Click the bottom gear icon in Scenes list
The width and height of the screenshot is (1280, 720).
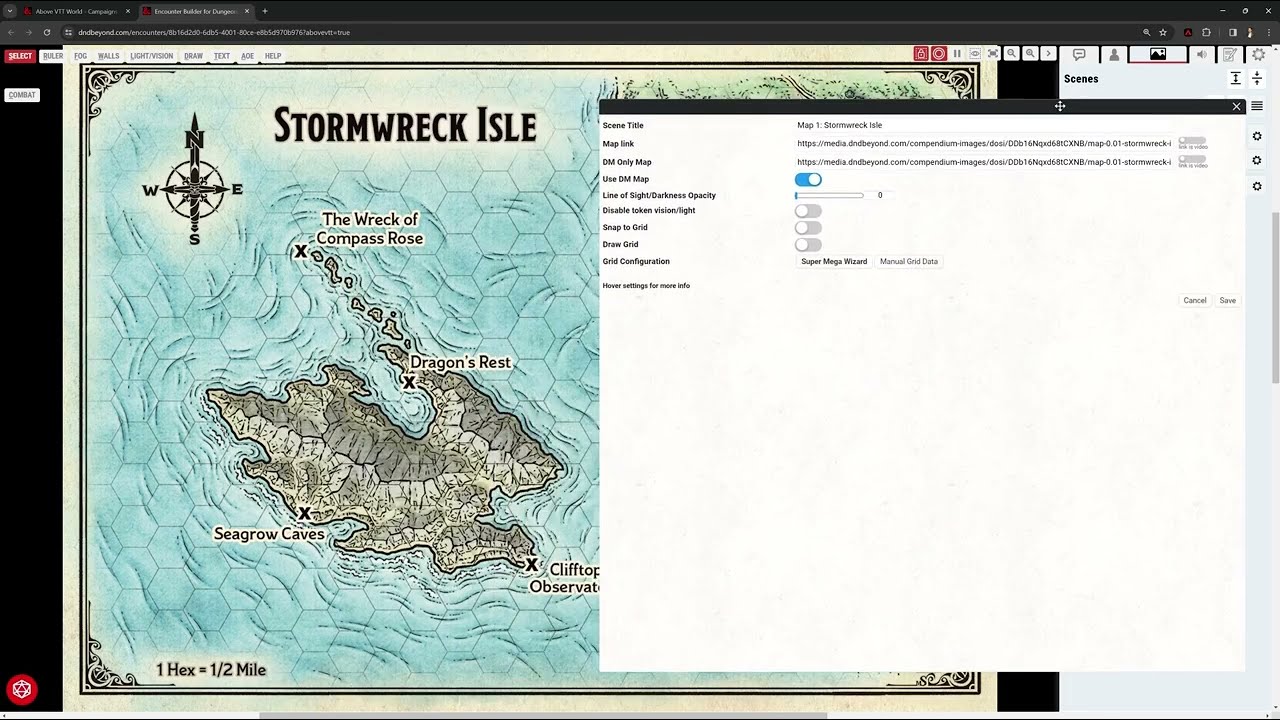point(1257,186)
